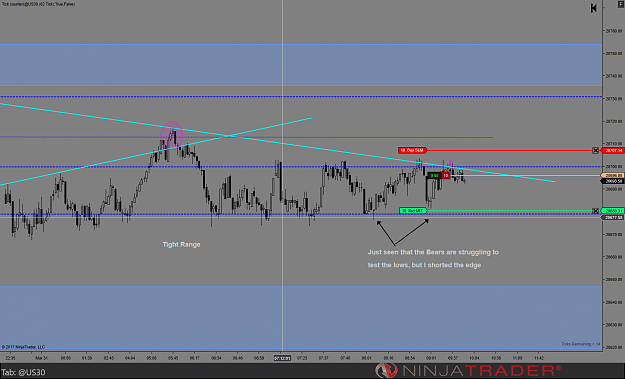The width and height of the screenshot is (625, 379).
Task: Click the 20760.00 price axis label
Action: [614, 31]
